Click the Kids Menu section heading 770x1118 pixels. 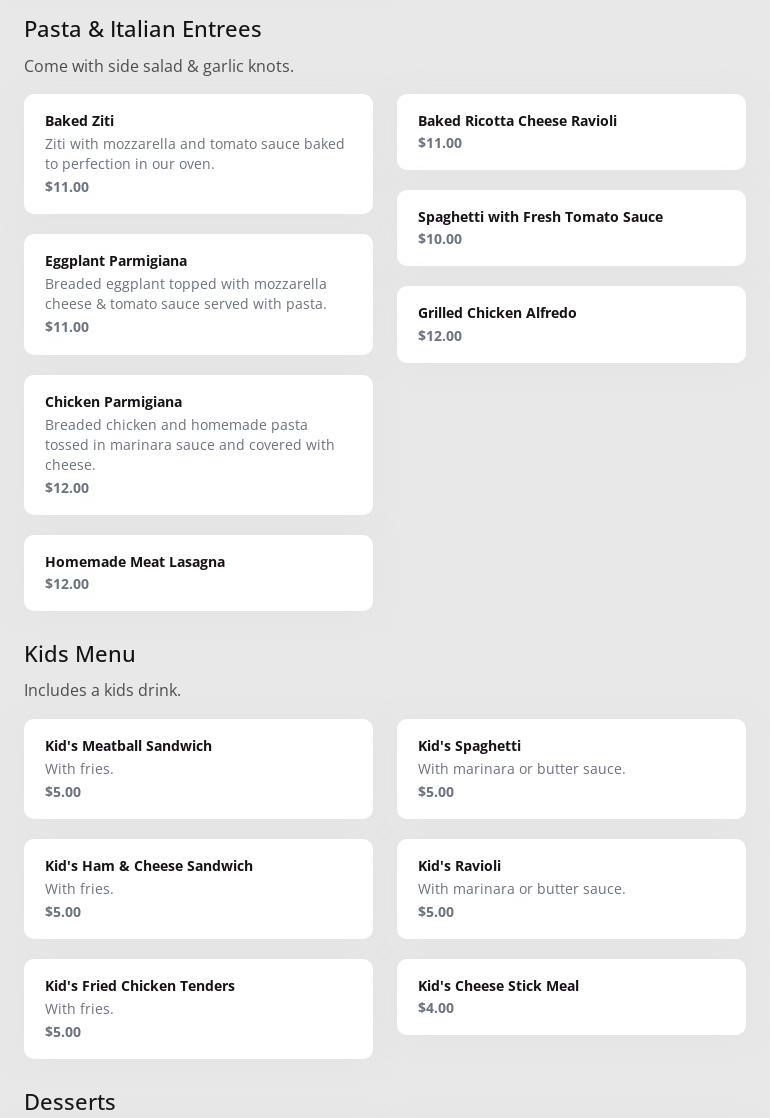(x=80, y=654)
